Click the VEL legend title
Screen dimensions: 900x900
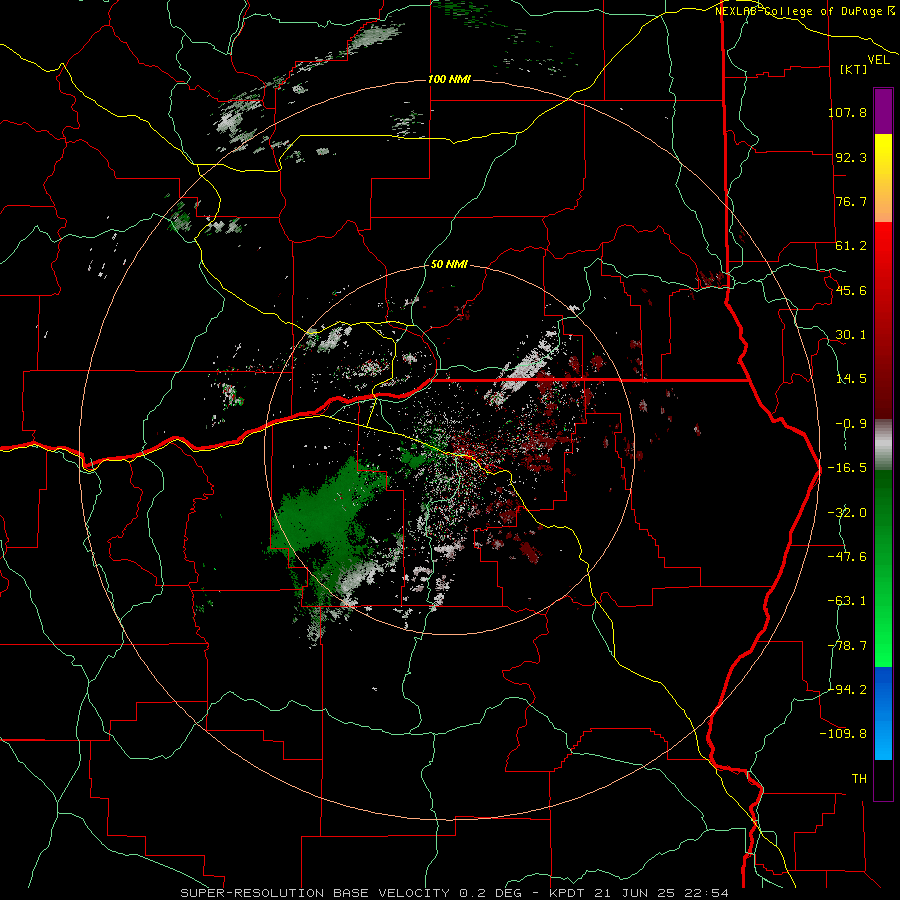(x=879, y=59)
